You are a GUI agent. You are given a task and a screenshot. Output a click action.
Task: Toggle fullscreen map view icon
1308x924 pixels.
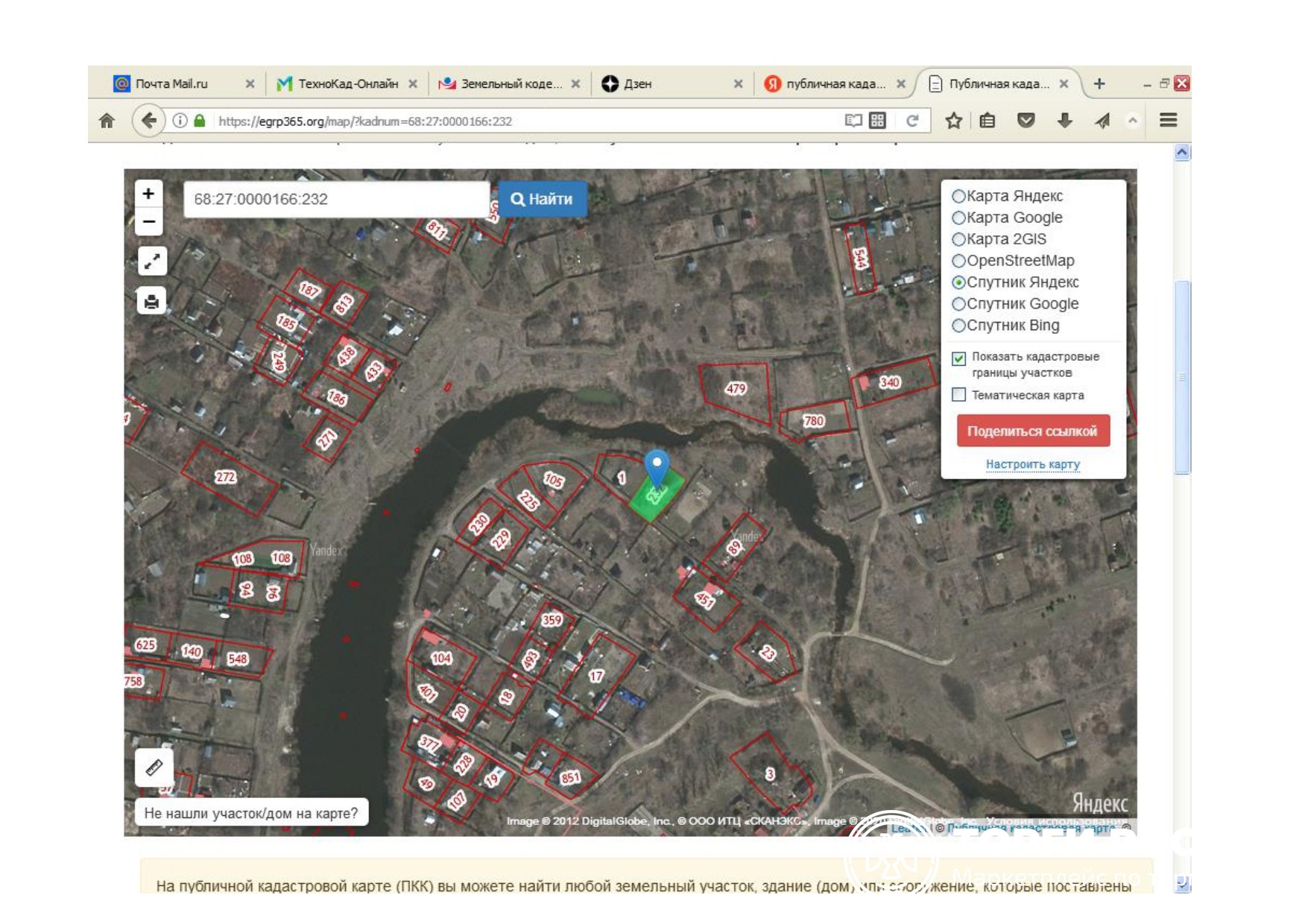click(x=152, y=262)
